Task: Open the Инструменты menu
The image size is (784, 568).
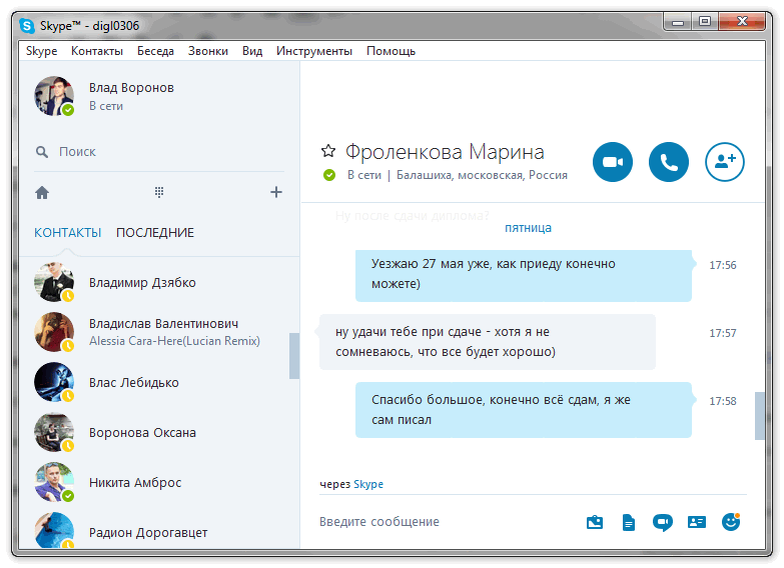Action: point(314,51)
